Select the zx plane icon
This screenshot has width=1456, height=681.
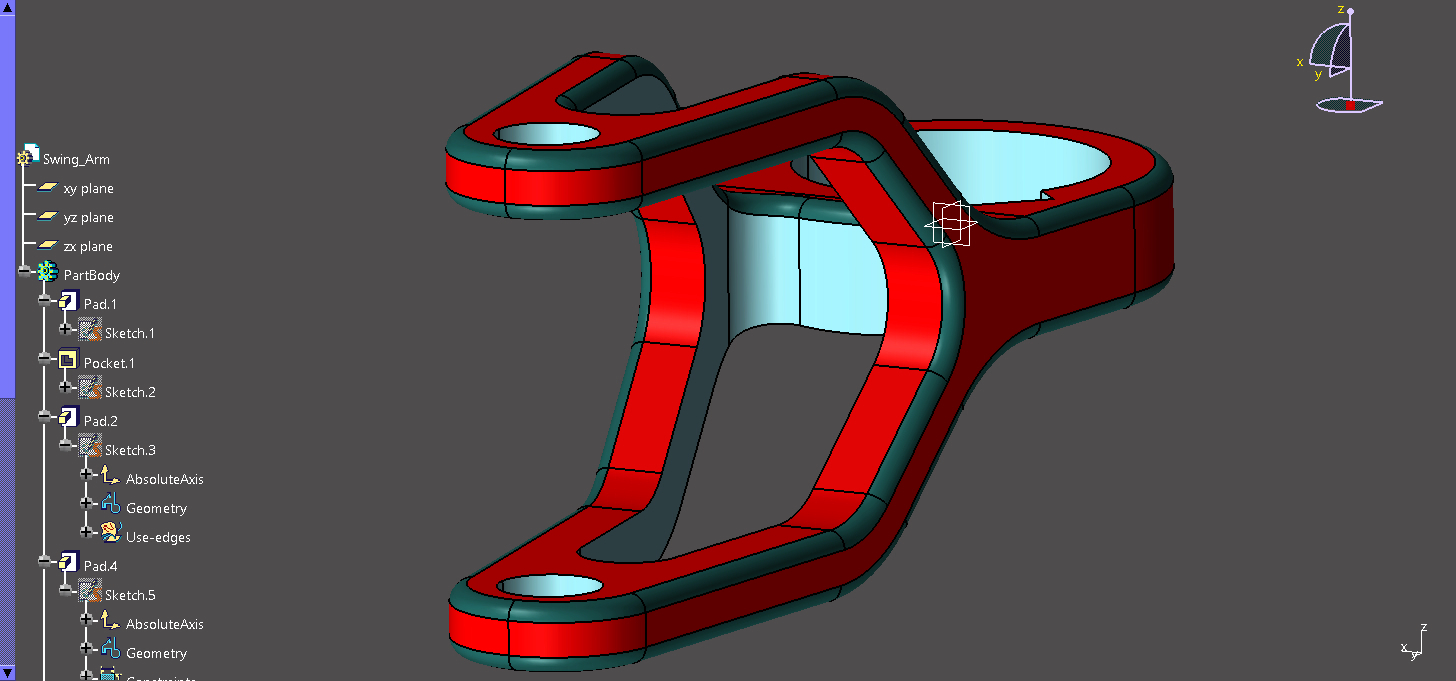pos(48,246)
